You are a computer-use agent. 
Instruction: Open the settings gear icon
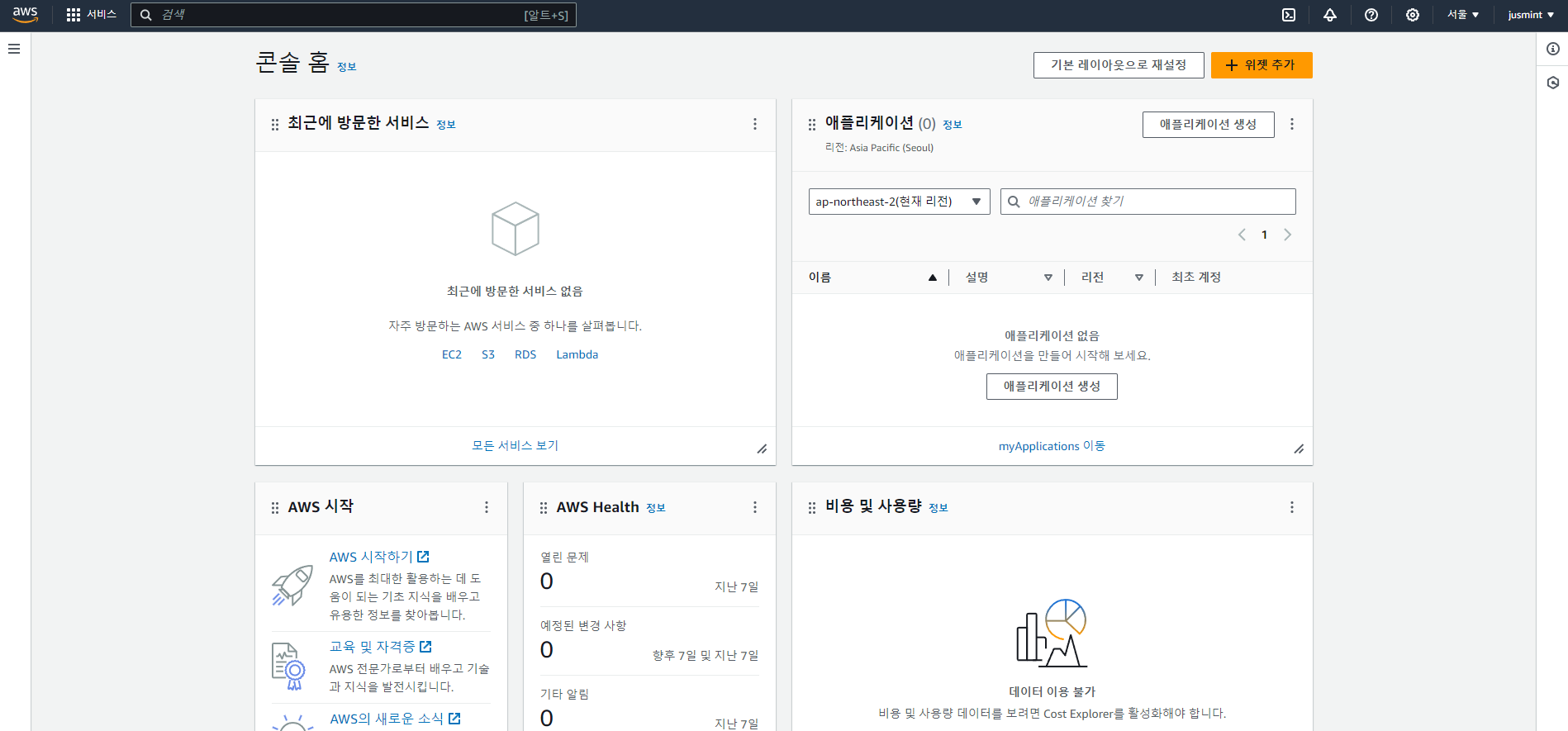[1413, 15]
